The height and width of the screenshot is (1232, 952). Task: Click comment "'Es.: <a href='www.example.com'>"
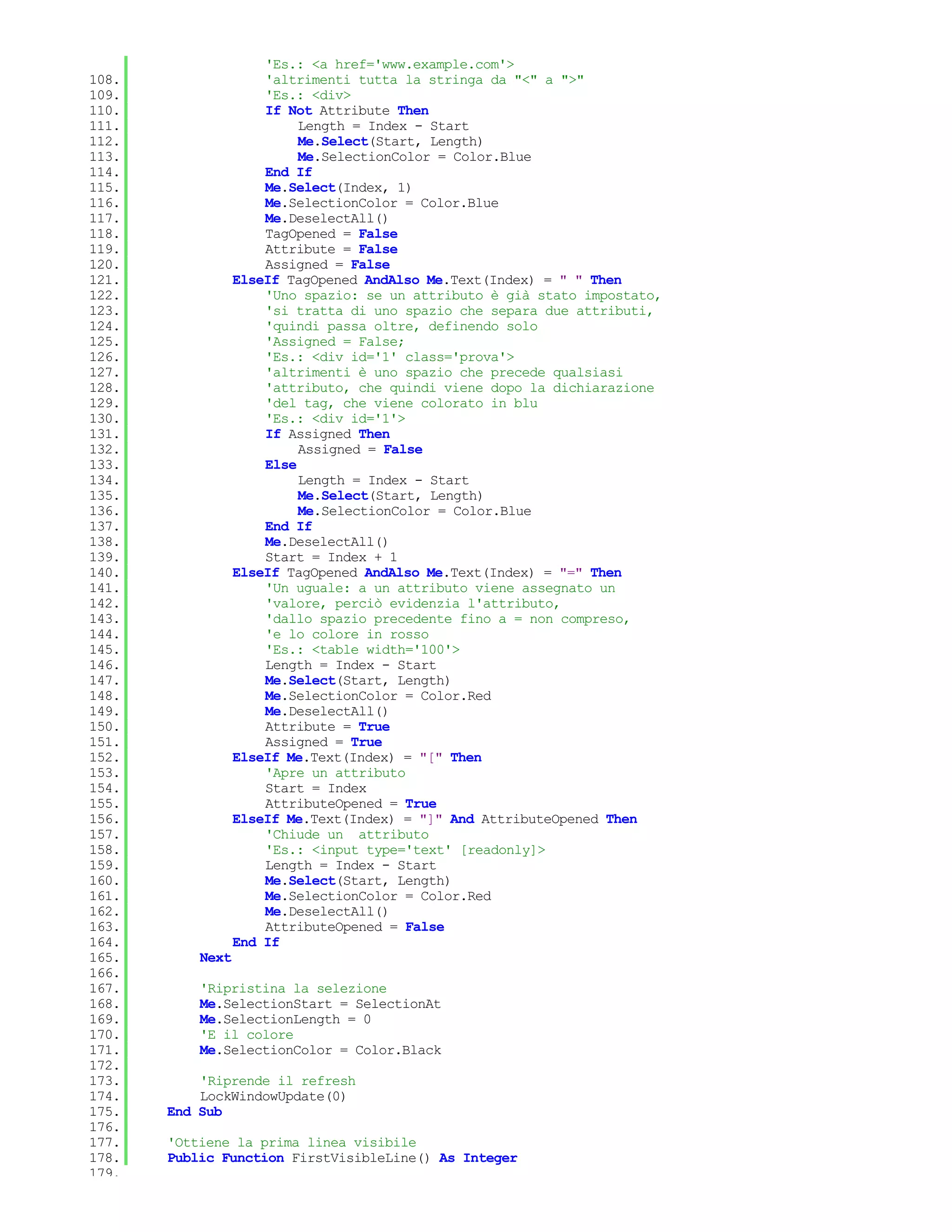[390, 65]
